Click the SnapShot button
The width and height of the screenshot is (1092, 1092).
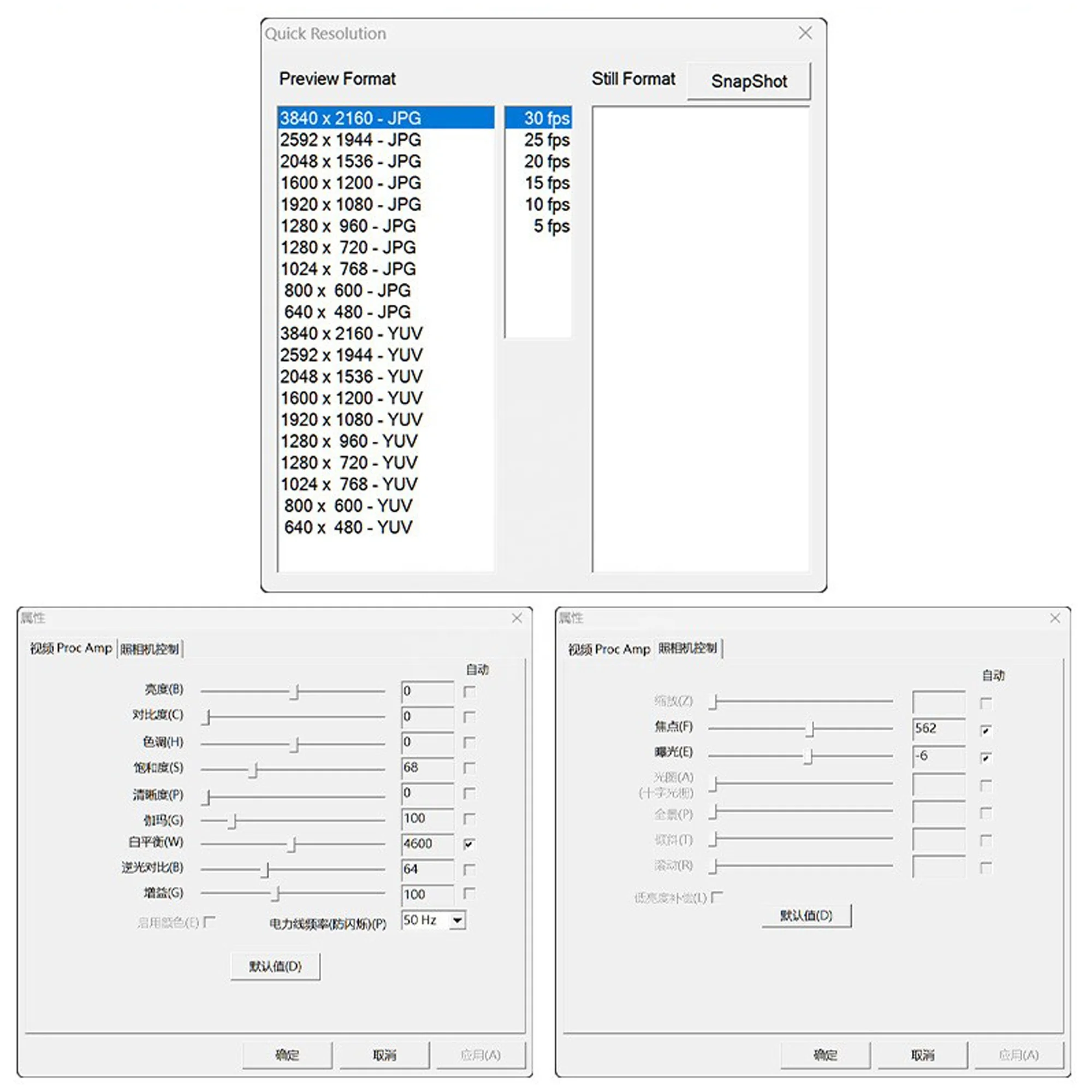click(x=749, y=81)
